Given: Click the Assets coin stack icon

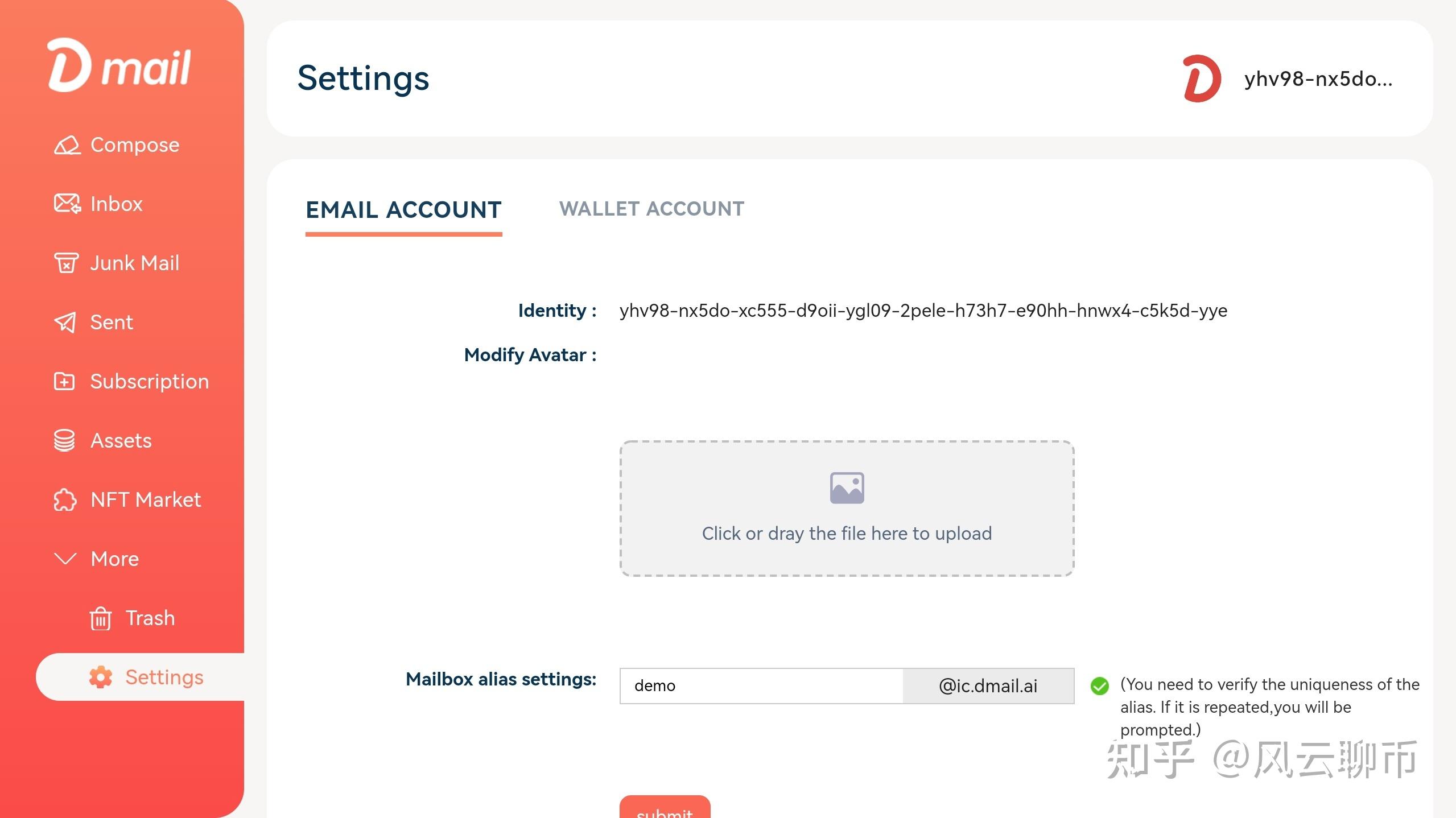Looking at the screenshot, I should point(64,440).
